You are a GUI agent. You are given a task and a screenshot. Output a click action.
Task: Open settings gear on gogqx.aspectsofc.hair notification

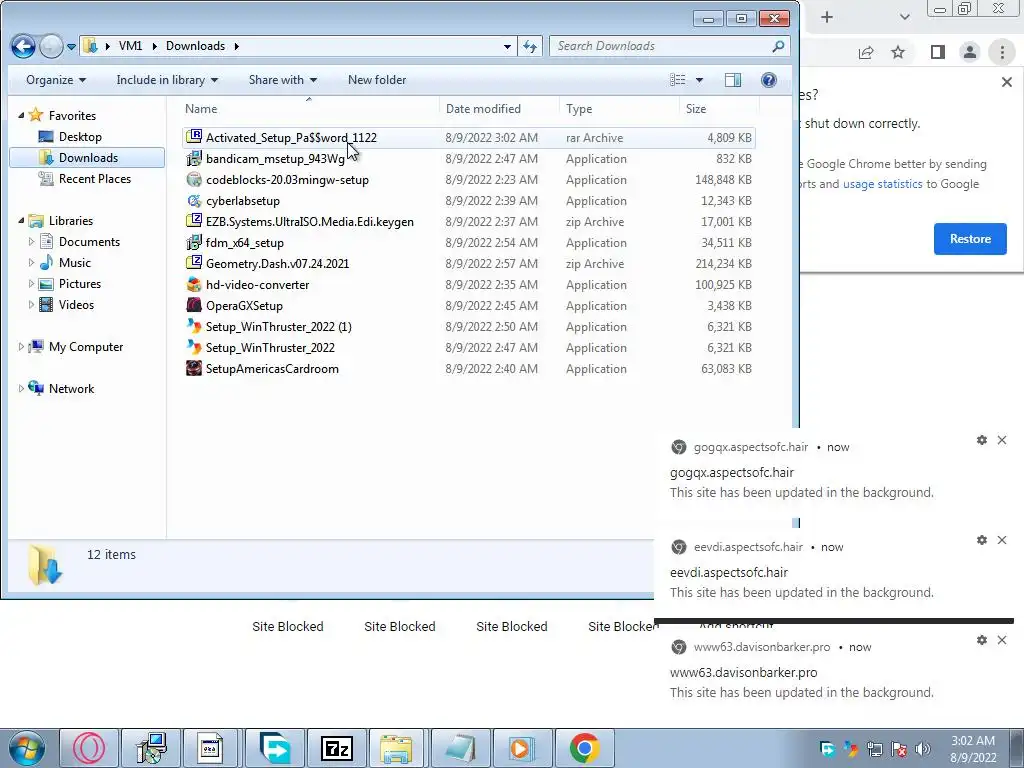[x=982, y=440]
